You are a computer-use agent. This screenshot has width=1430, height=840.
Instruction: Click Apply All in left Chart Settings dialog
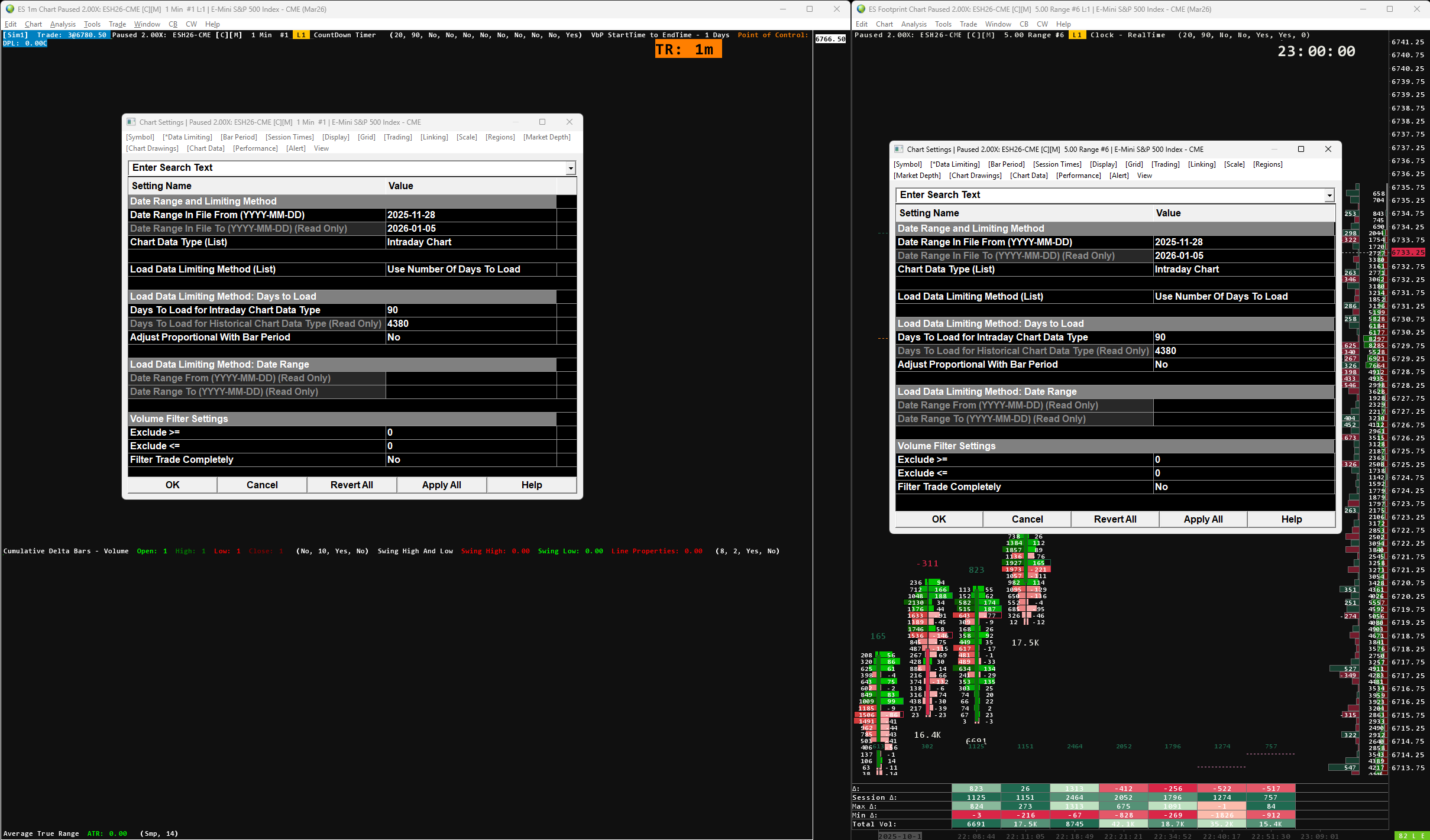[441, 485]
